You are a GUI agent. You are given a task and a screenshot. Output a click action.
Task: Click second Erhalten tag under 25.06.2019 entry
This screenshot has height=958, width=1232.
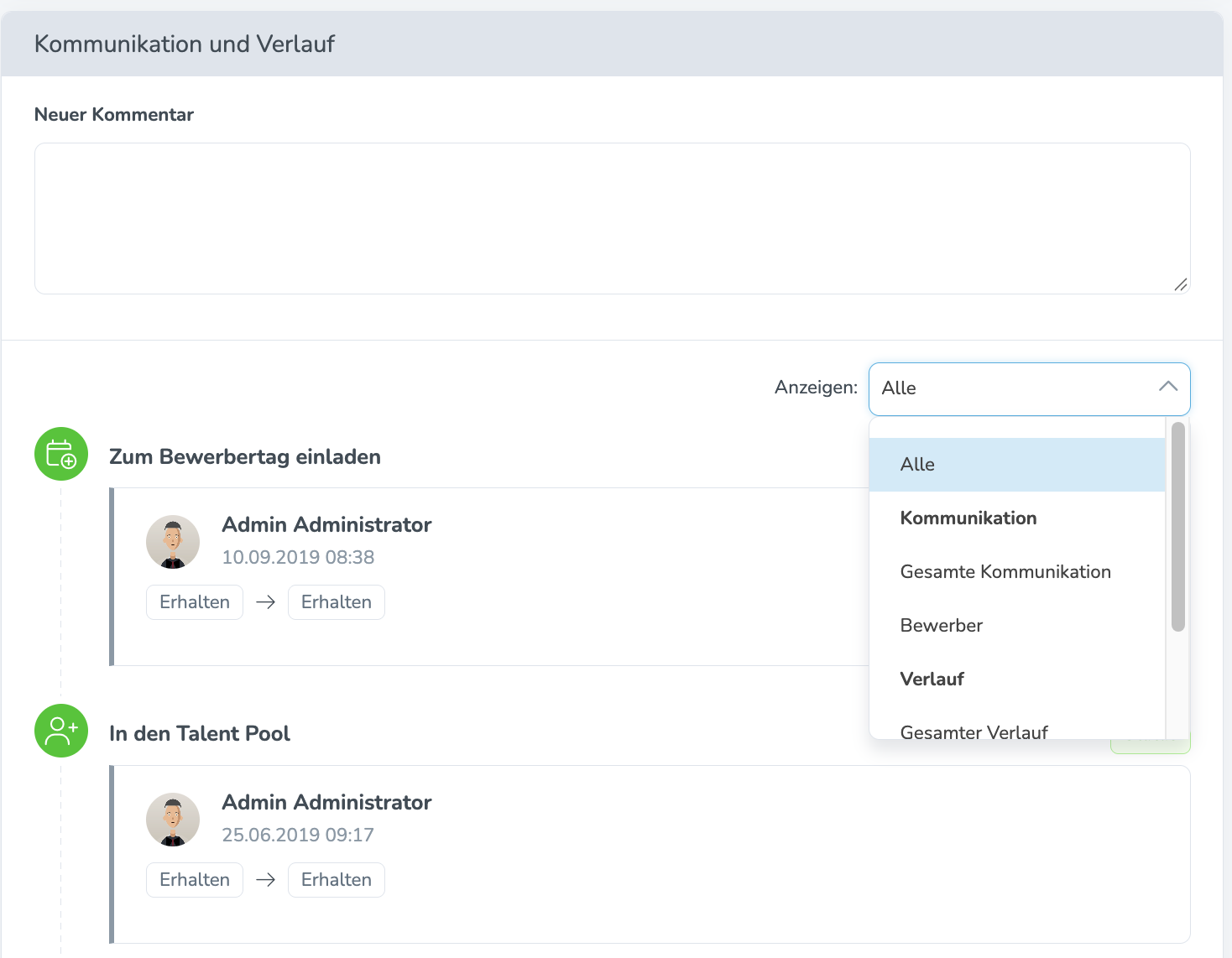tap(337, 880)
